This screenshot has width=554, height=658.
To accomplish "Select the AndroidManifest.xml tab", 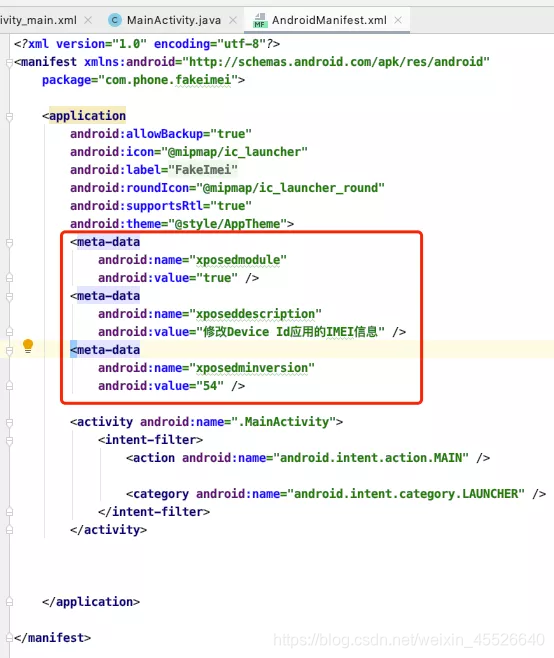I will pyautogui.click(x=329, y=20).
